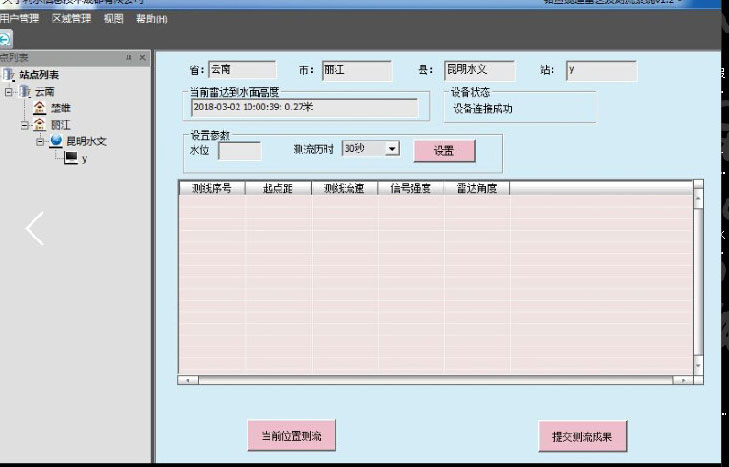Select 站点列表 root node
This screenshot has height=467, width=729.
39,74
